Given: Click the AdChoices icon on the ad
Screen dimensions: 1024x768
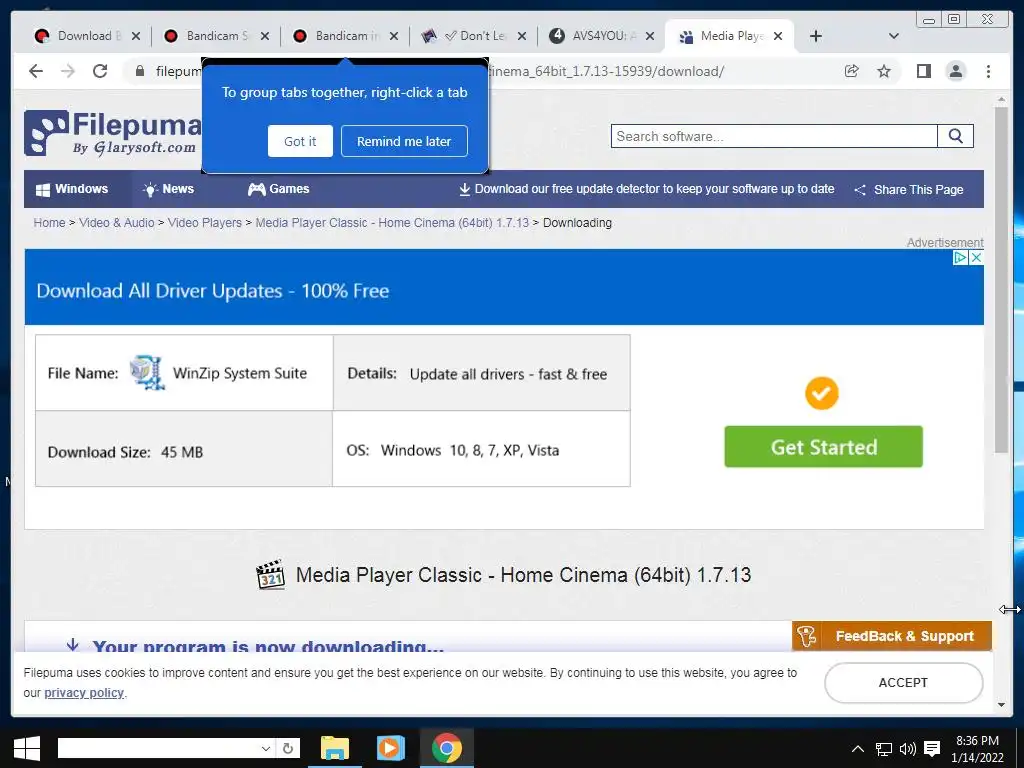Looking at the screenshot, I should pyautogui.click(x=960, y=257).
